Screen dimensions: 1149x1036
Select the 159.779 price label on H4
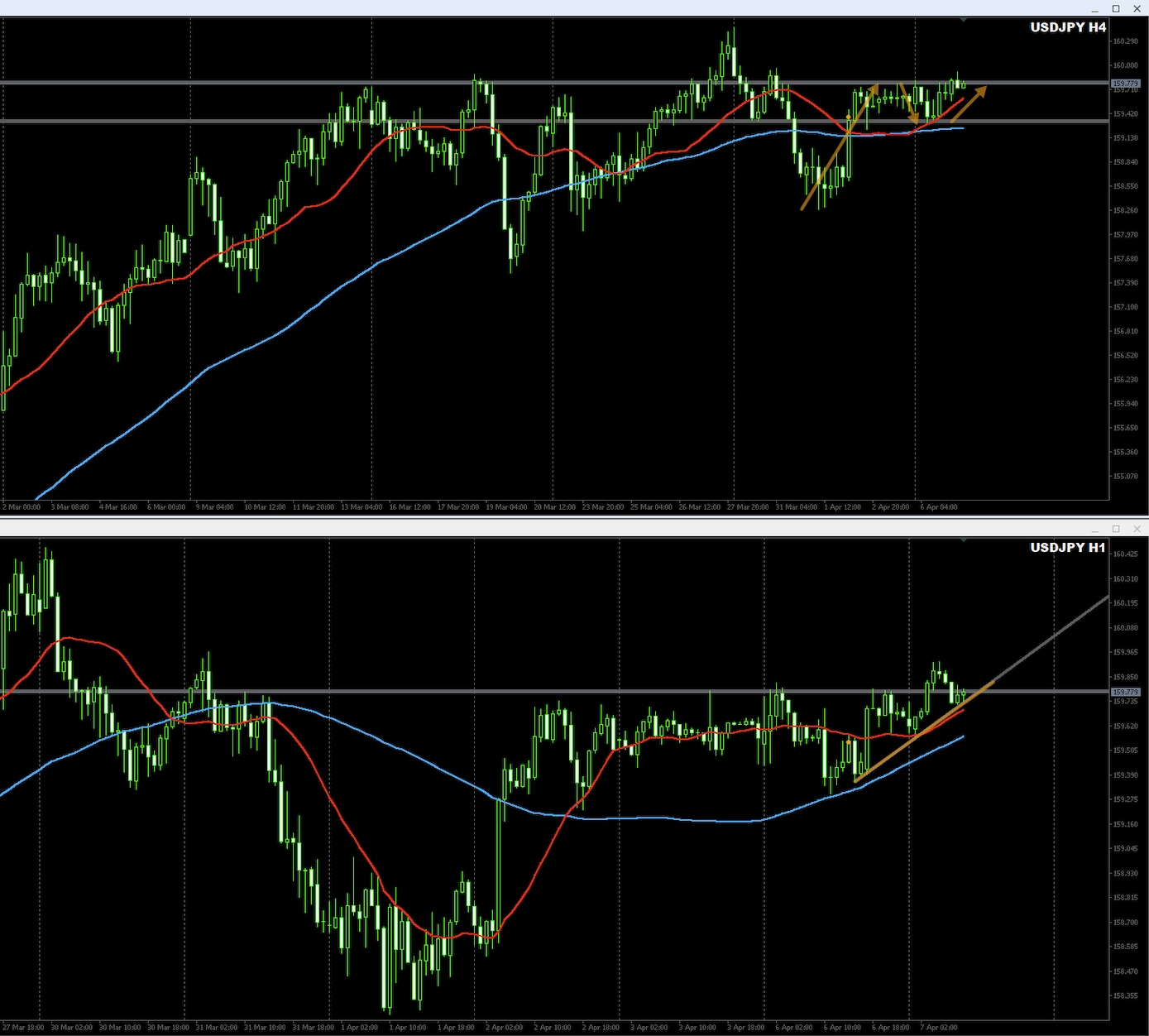1125,84
